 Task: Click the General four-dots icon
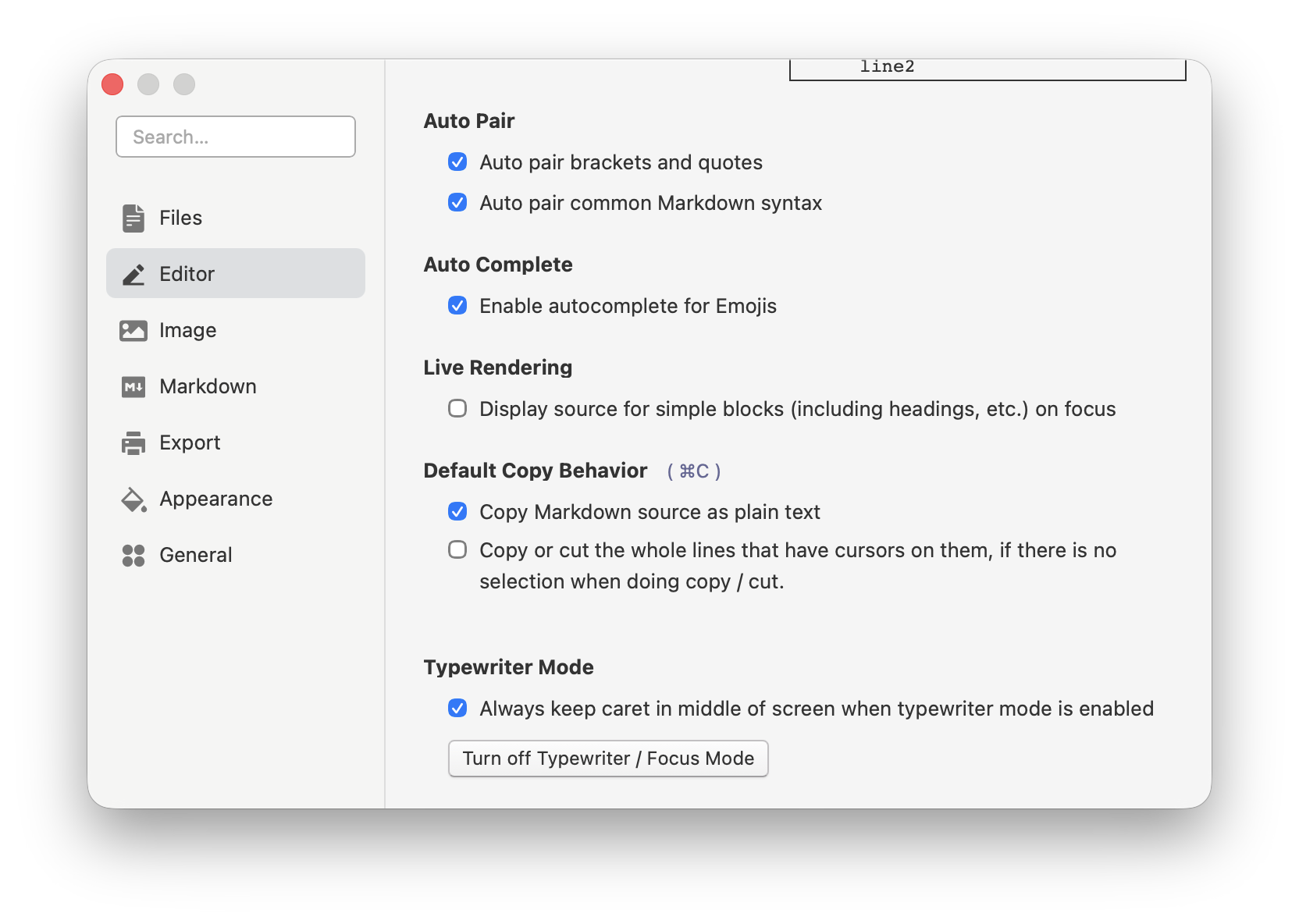tap(133, 555)
